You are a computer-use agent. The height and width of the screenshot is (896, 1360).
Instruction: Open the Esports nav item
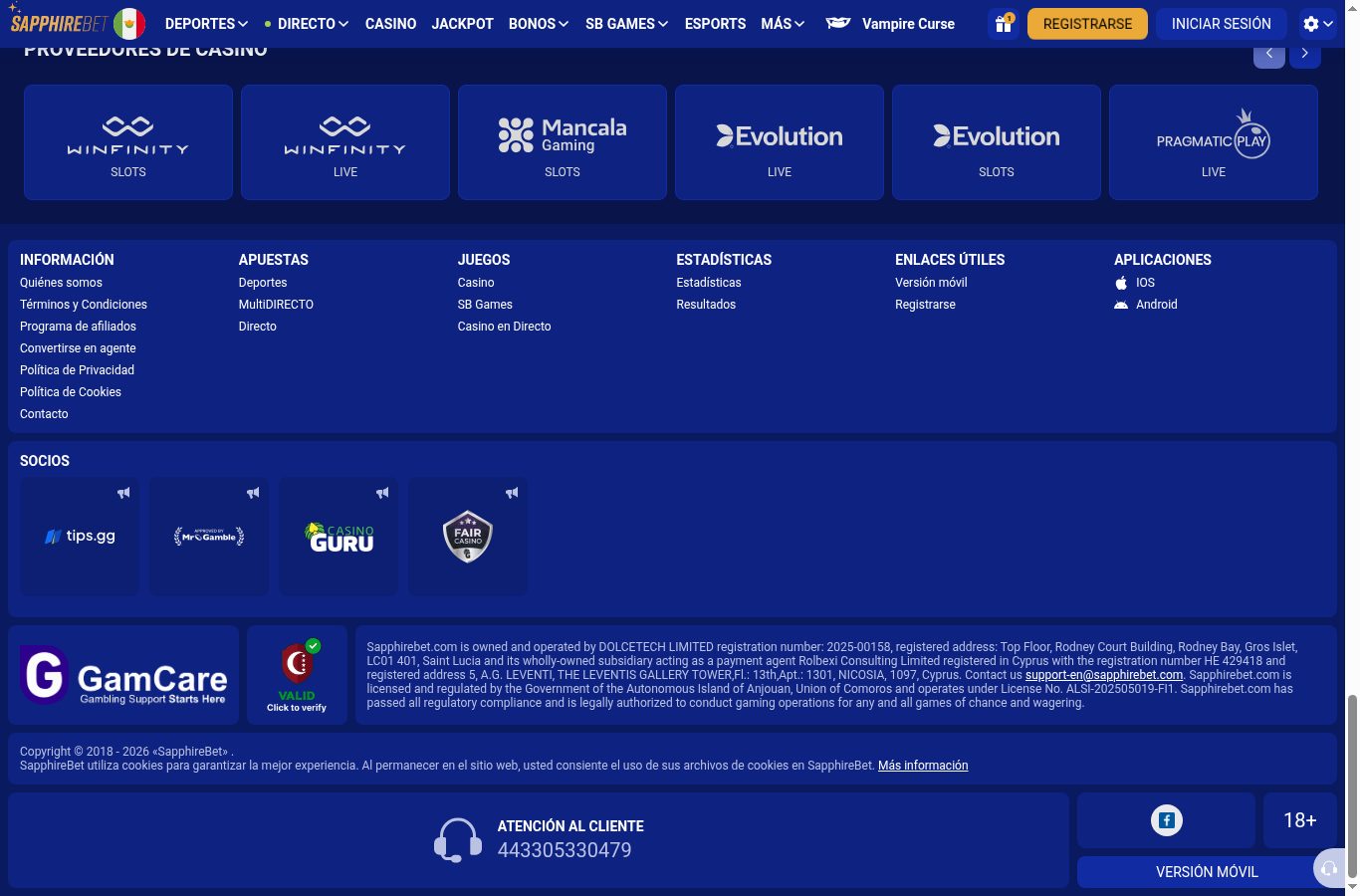point(715,24)
